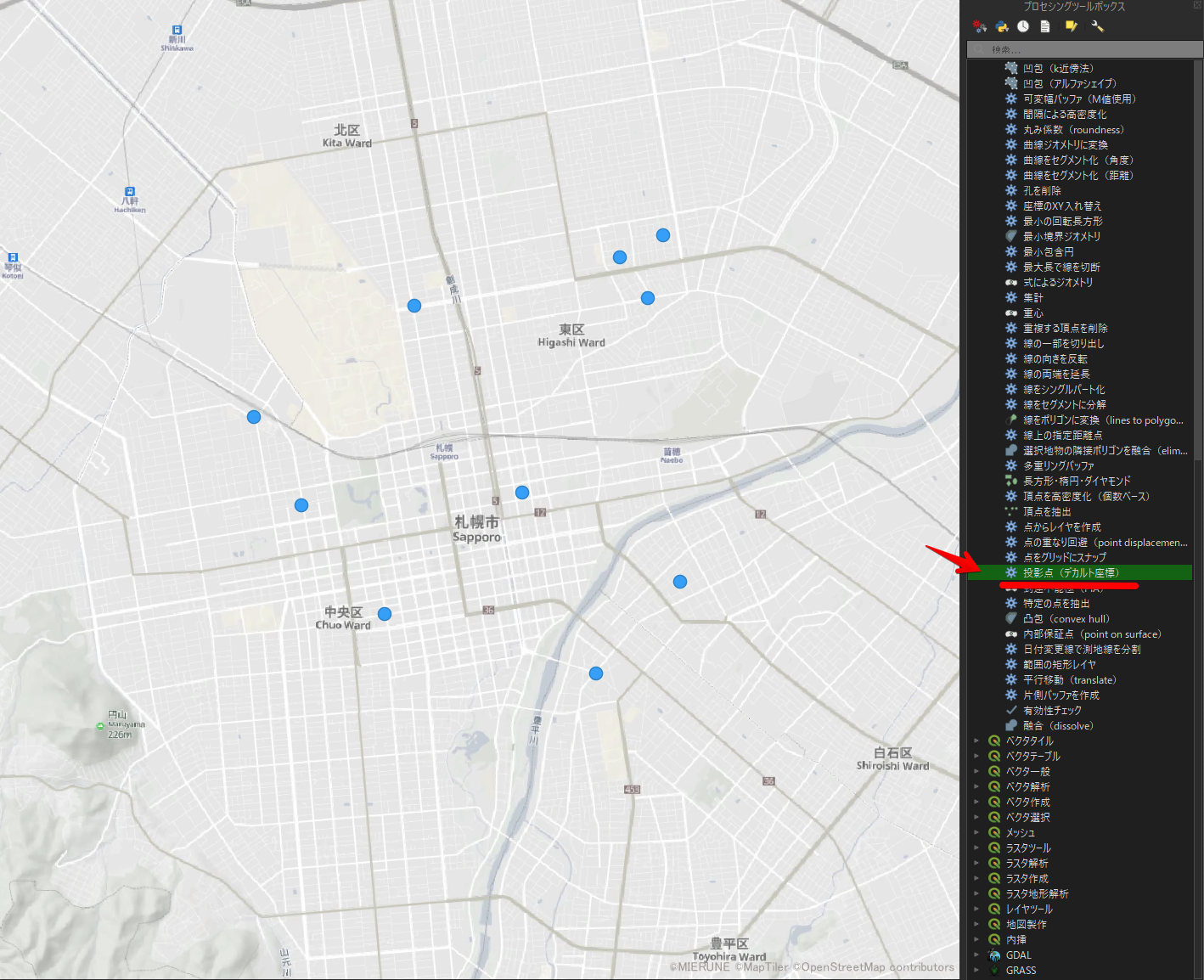Click the search field 検索…
Image resolution: width=1204 pixels, height=980 pixels.
pos(1084,50)
